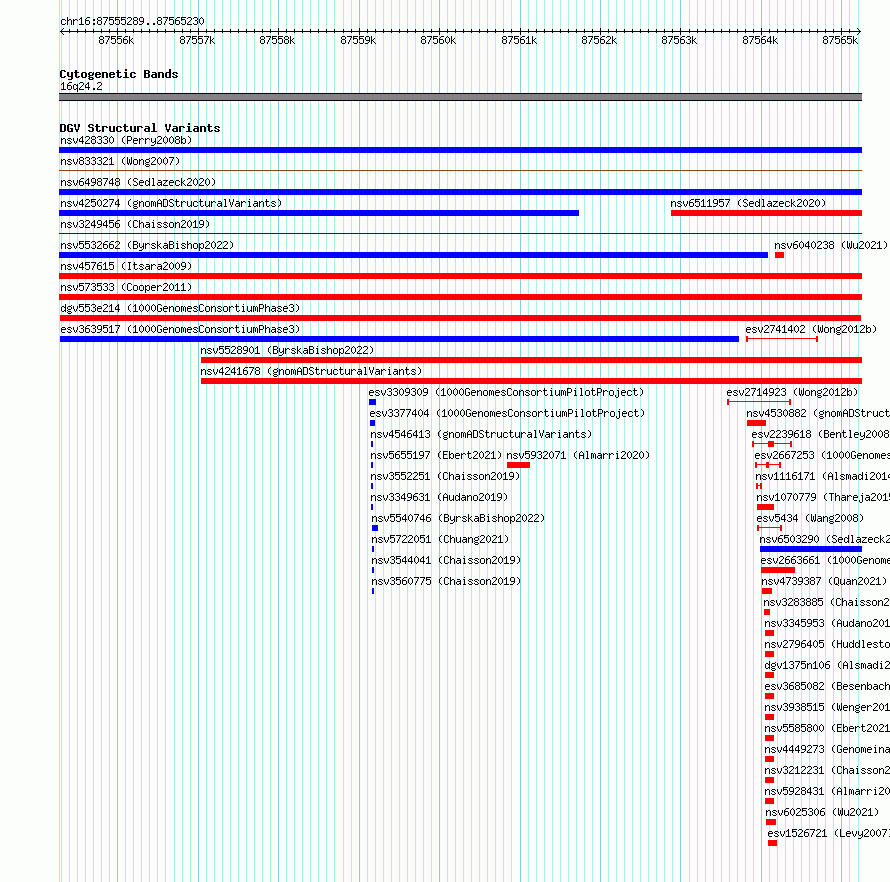The width and height of the screenshot is (890, 882).
Task: Open esv3377404 pilot project label
Action: [507, 413]
